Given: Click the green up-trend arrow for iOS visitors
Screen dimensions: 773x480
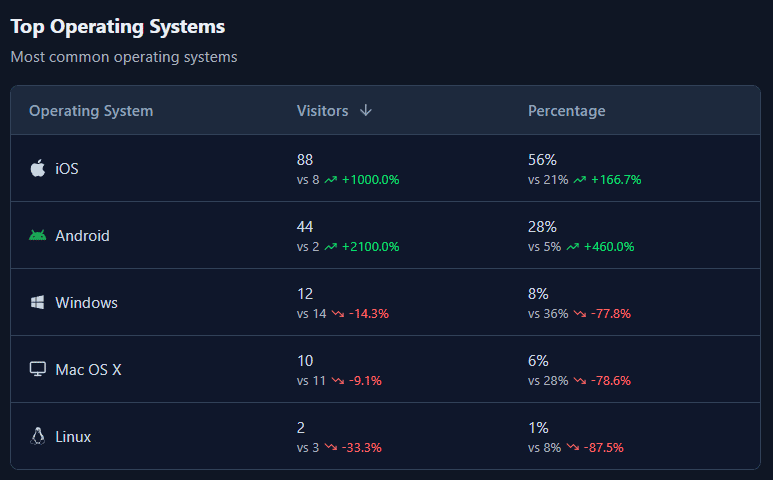Looking at the screenshot, I should (331, 180).
